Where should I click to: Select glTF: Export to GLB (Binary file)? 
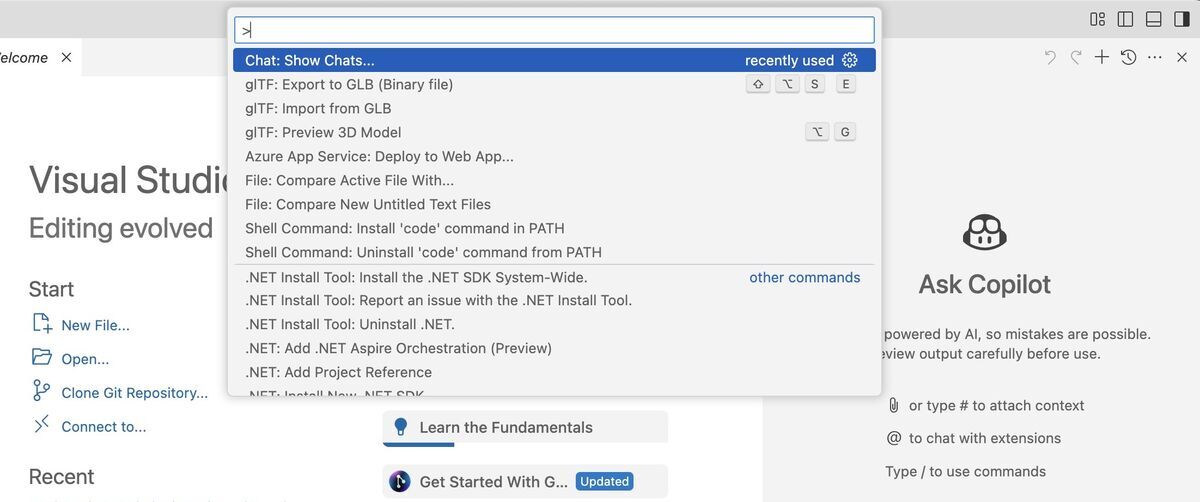[554, 84]
